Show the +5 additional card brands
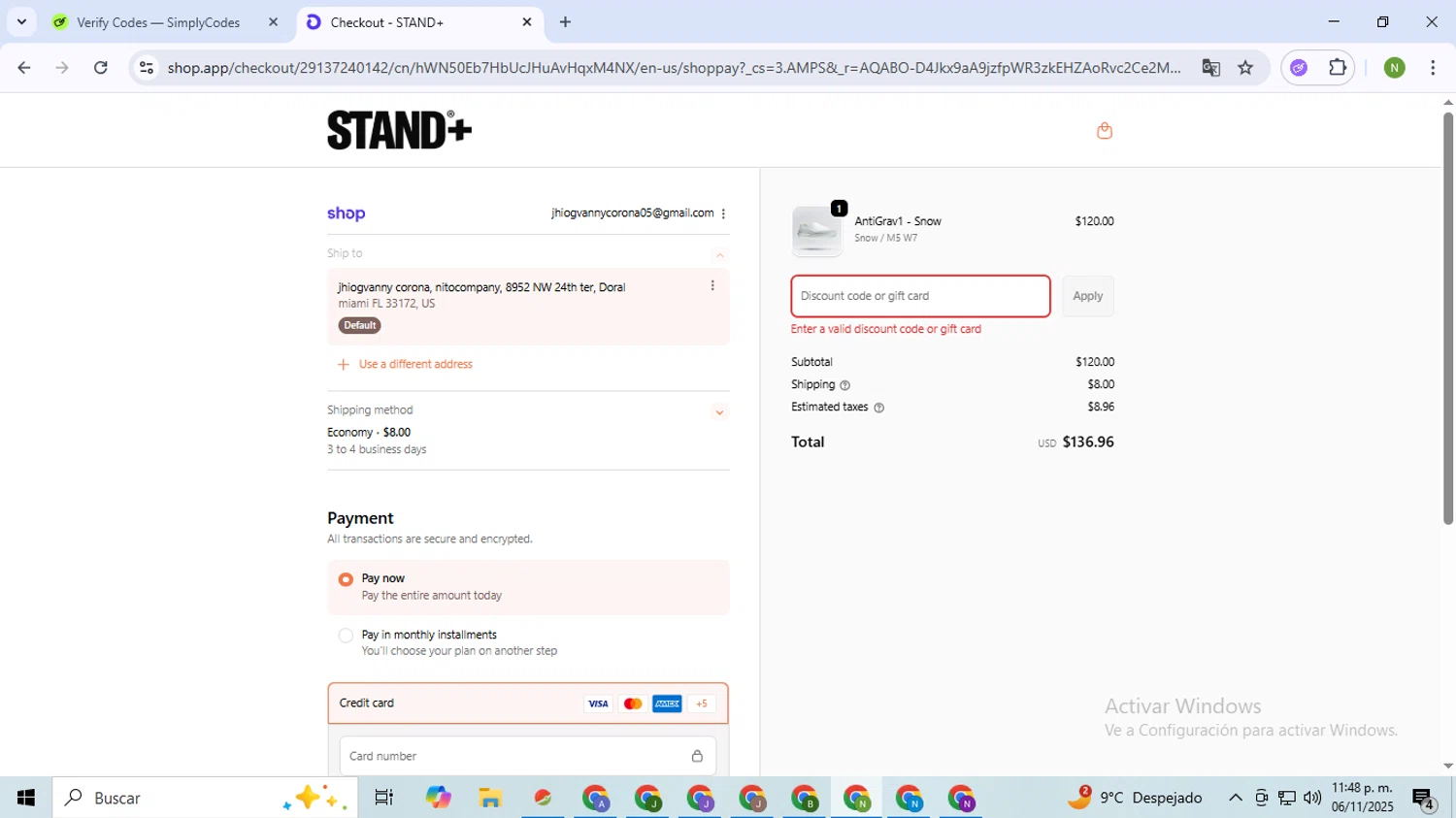The height and width of the screenshot is (818, 1456). (x=702, y=703)
